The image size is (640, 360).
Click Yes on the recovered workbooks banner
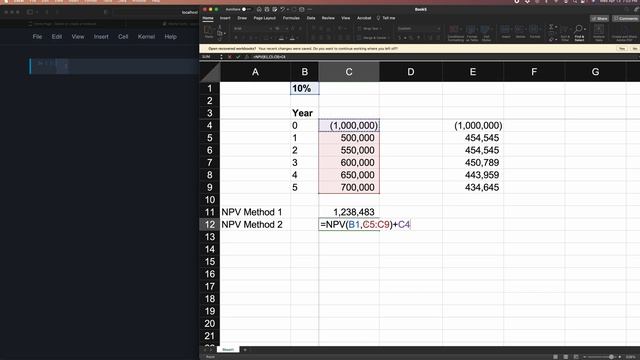(x=622, y=49)
